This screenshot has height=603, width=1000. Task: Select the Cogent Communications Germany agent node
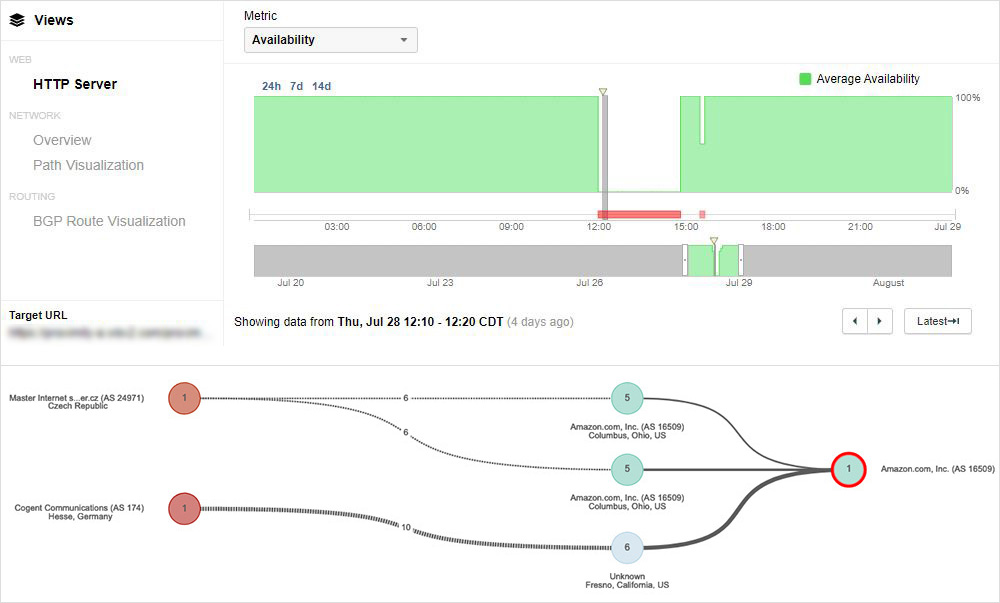(x=184, y=508)
